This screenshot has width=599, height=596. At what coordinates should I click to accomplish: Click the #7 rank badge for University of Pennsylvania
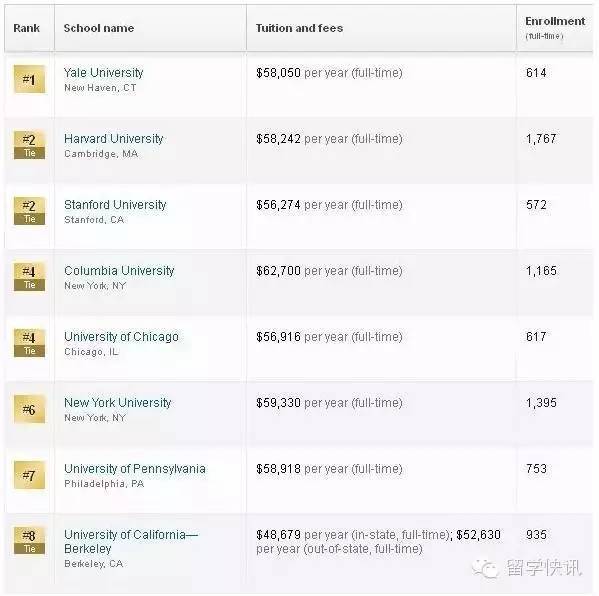point(29,475)
